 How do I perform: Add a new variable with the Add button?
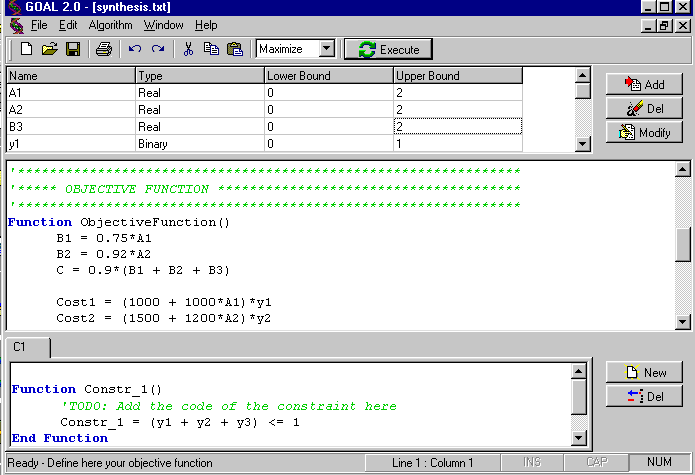[x=644, y=84]
